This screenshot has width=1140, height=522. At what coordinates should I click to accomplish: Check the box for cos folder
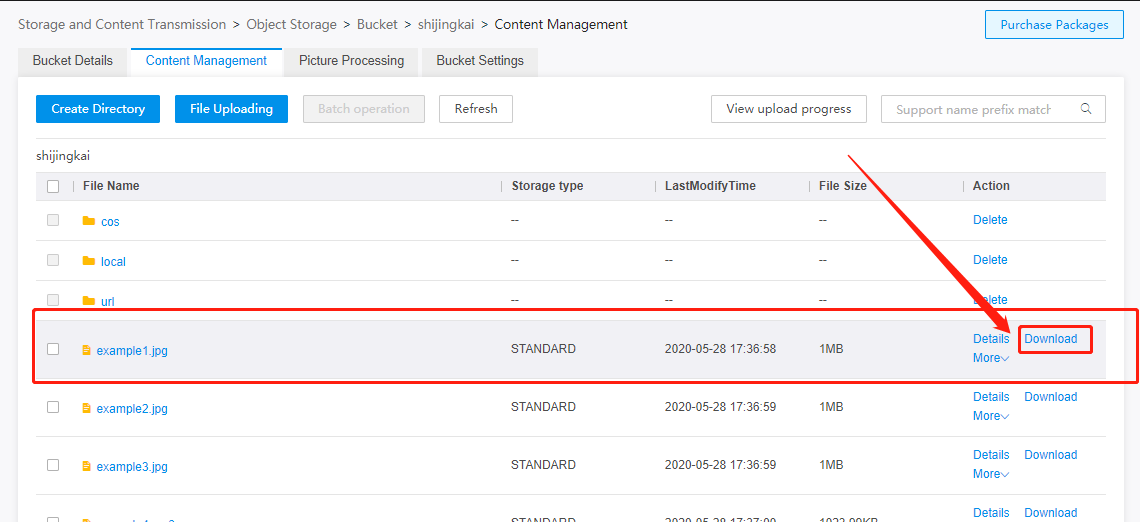[53, 220]
